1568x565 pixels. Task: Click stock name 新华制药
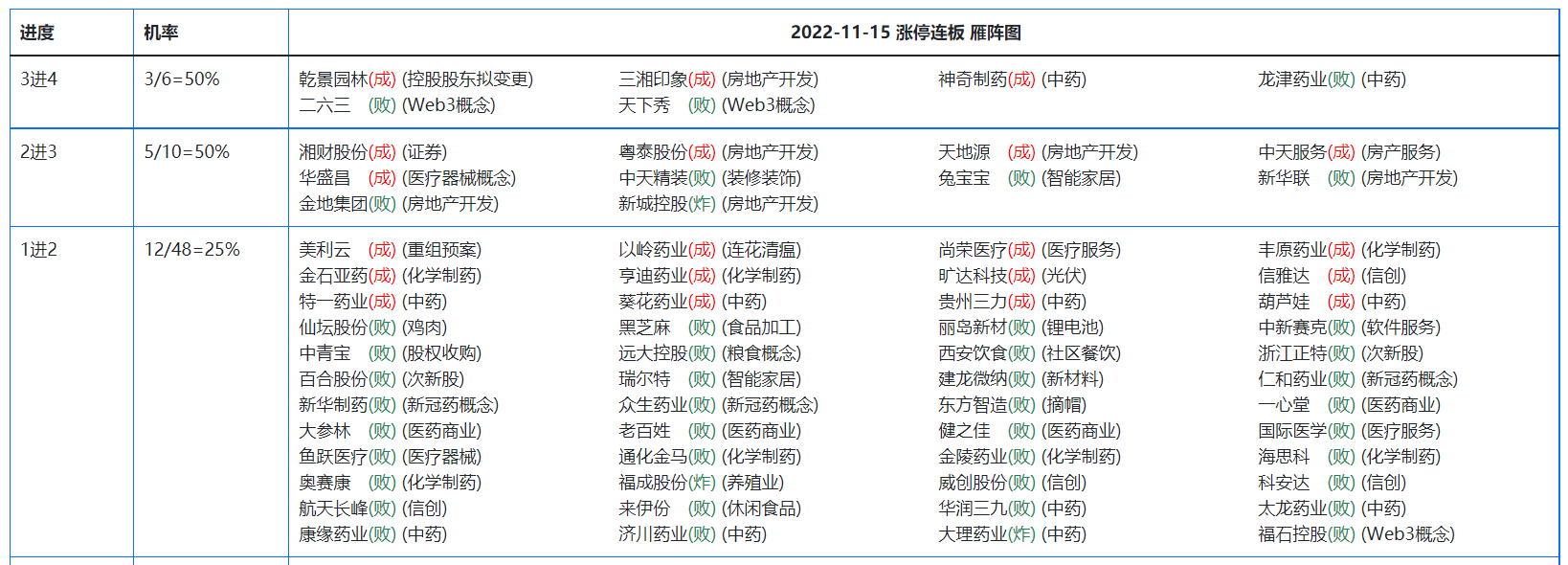333,405
